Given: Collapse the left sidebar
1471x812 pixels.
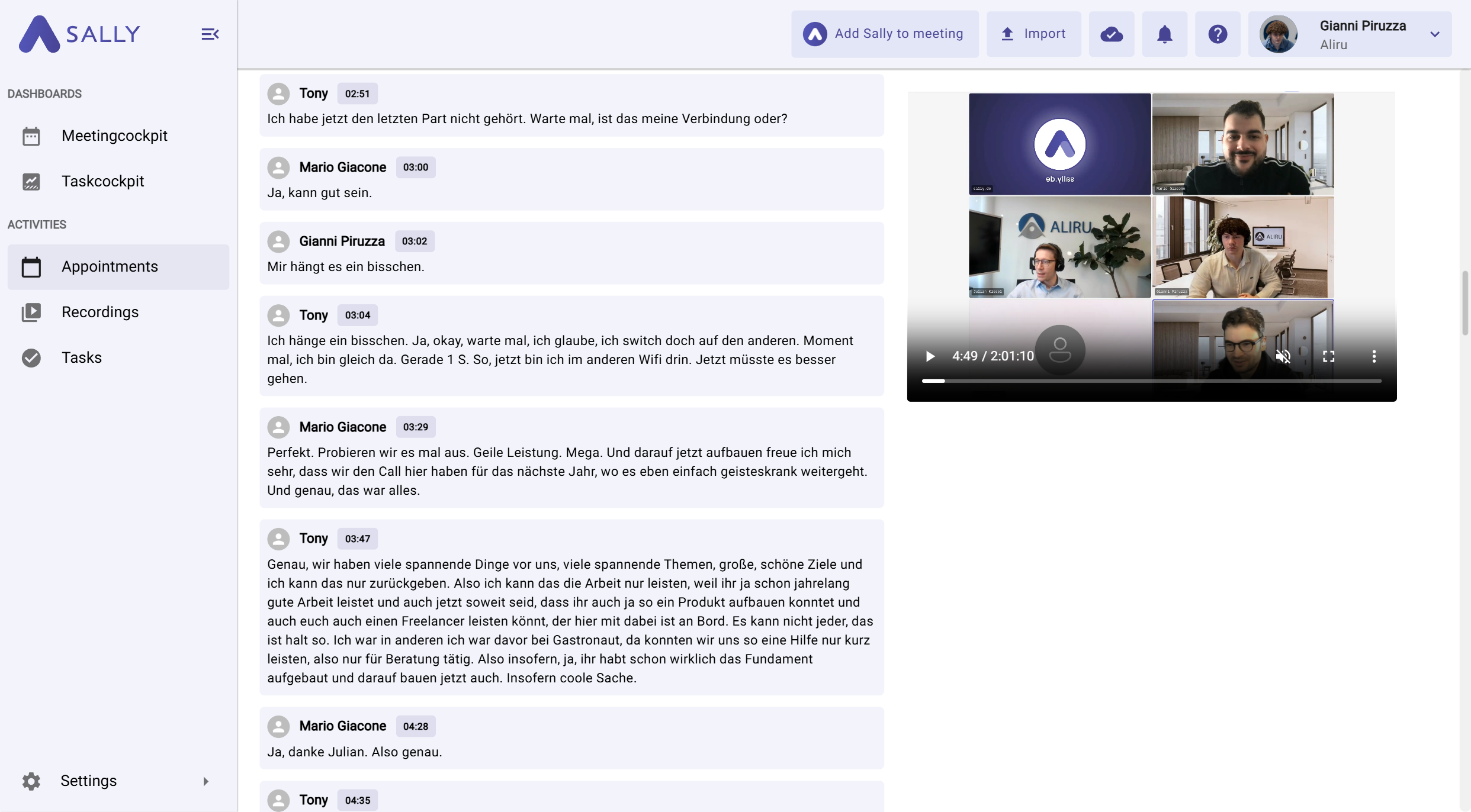Looking at the screenshot, I should [209, 34].
